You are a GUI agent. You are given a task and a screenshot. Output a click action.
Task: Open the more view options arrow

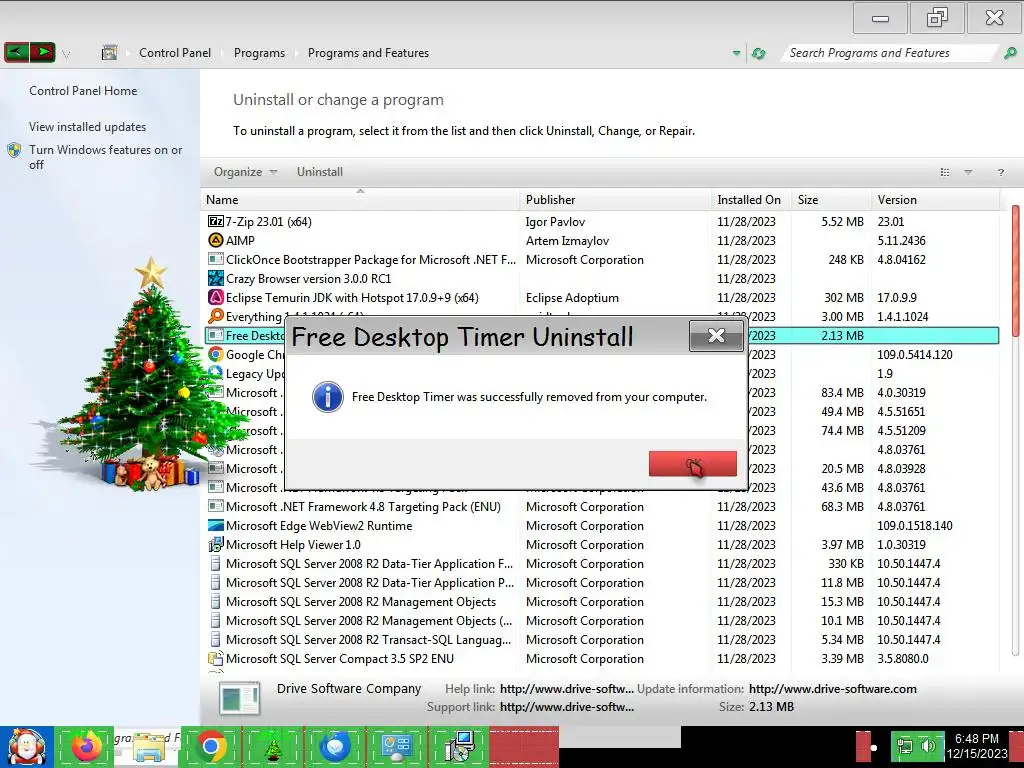pos(968,172)
